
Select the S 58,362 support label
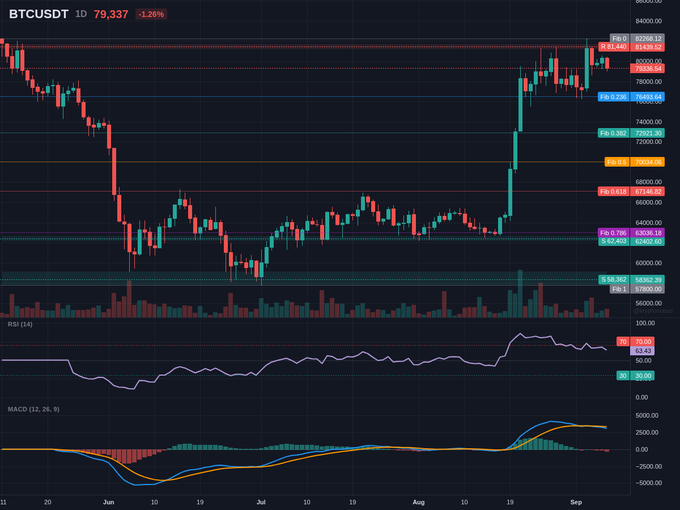pos(614,280)
